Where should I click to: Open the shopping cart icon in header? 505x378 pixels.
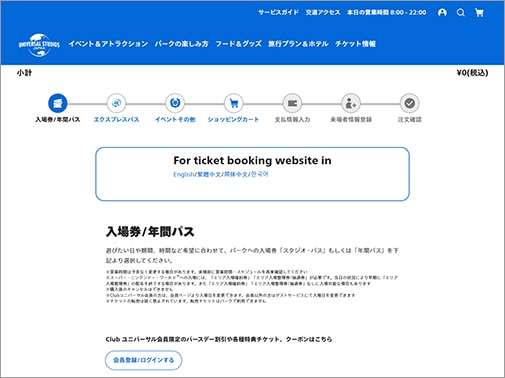[x=479, y=13]
